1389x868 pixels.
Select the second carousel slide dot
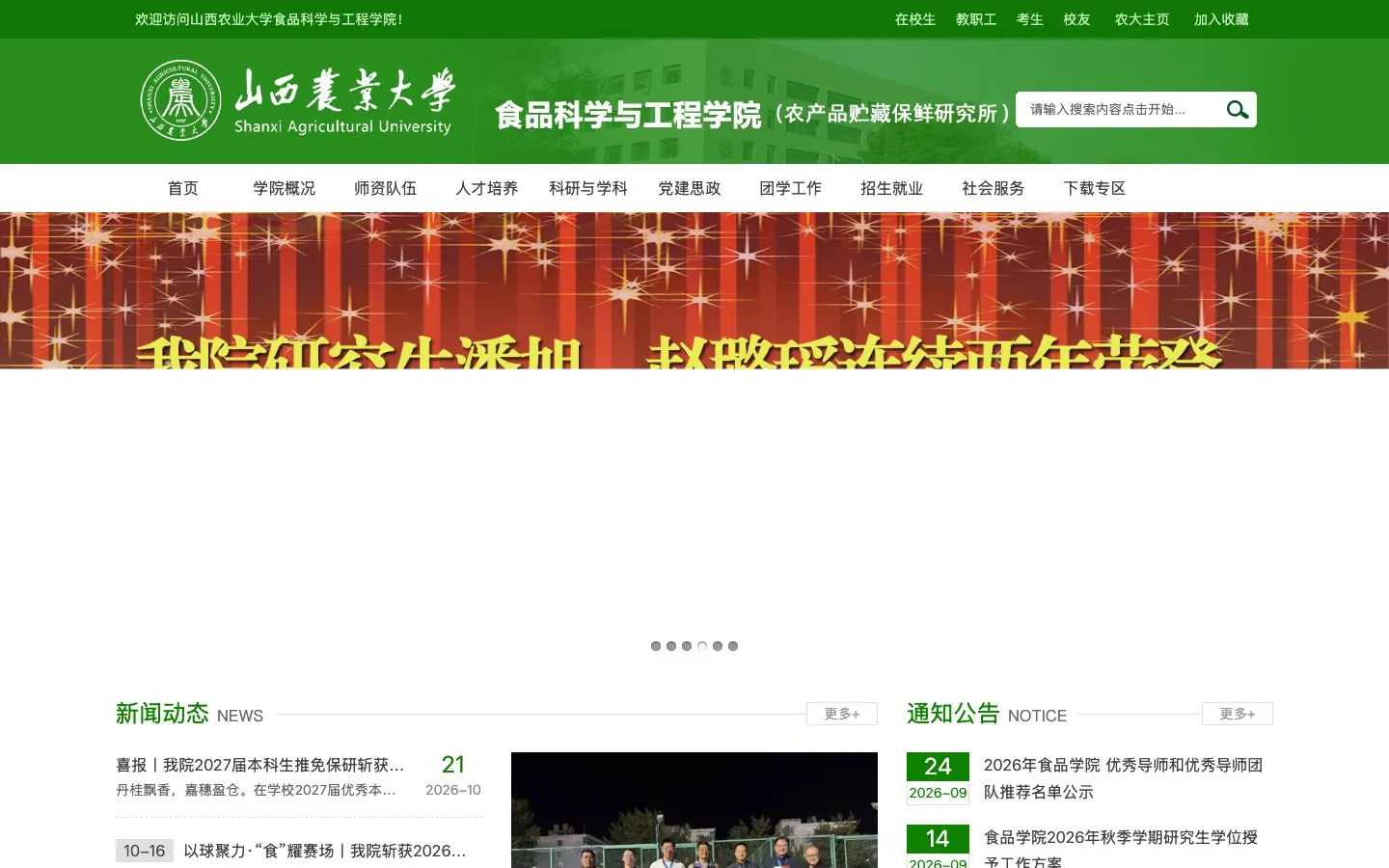671,646
